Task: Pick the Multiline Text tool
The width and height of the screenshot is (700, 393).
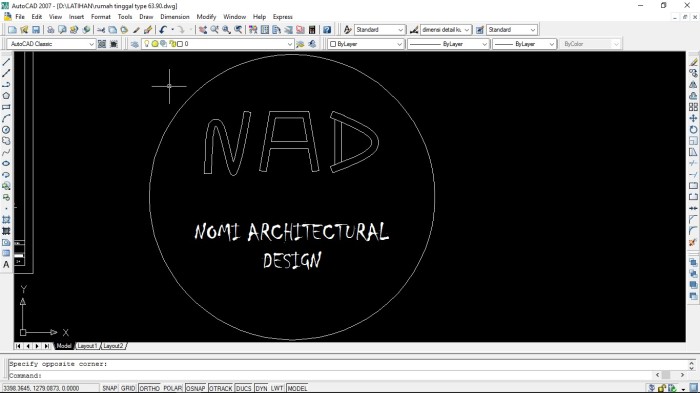Action: coord(6,265)
